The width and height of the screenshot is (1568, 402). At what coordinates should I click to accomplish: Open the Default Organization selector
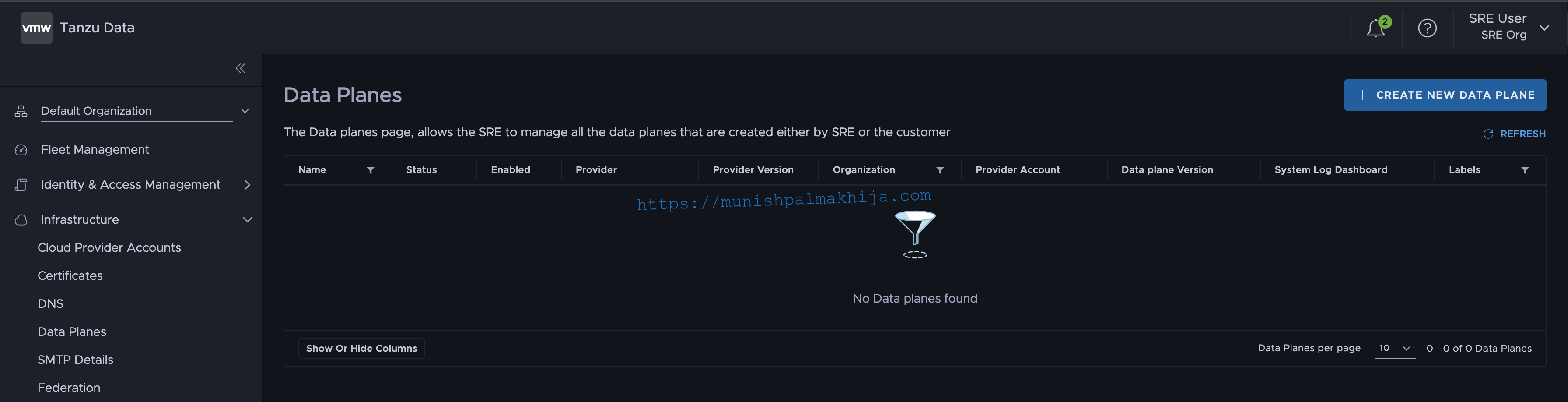146,111
